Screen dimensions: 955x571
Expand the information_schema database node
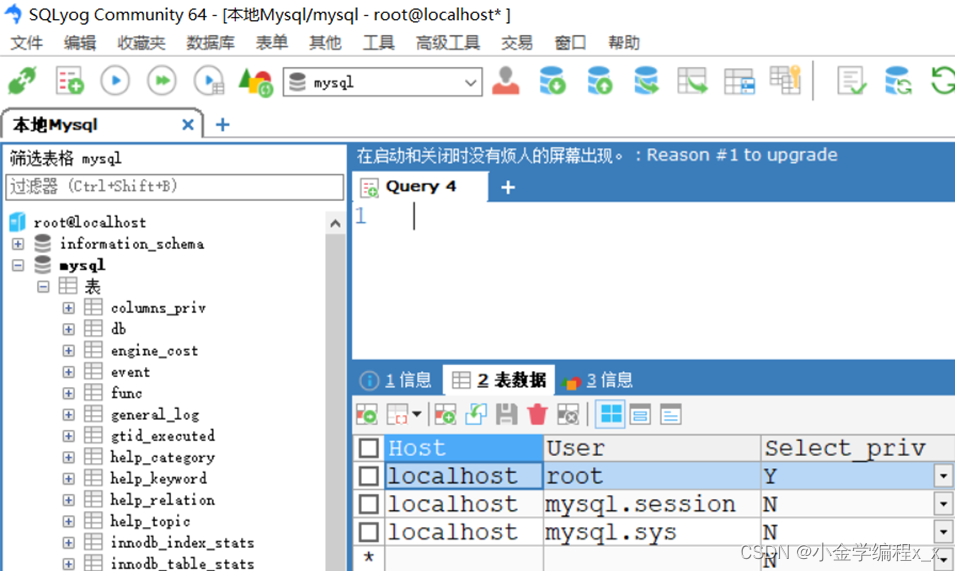coord(18,244)
